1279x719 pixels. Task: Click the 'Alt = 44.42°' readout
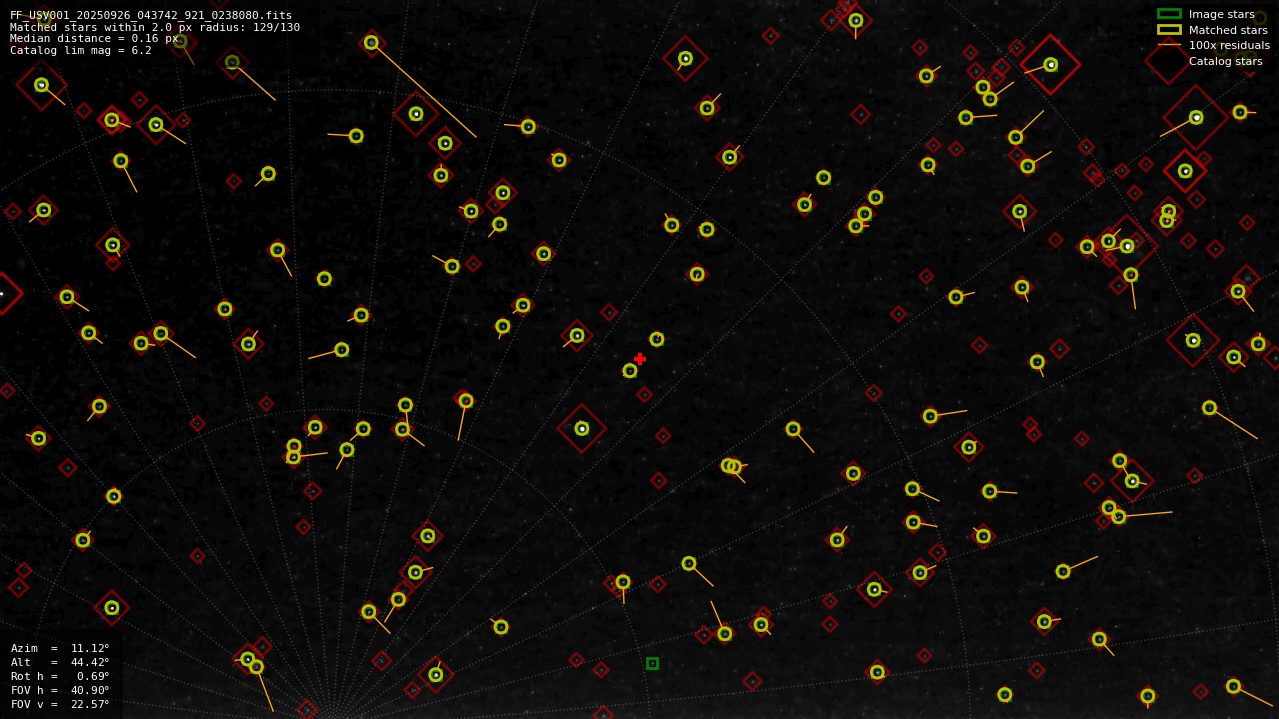coord(60,662)
